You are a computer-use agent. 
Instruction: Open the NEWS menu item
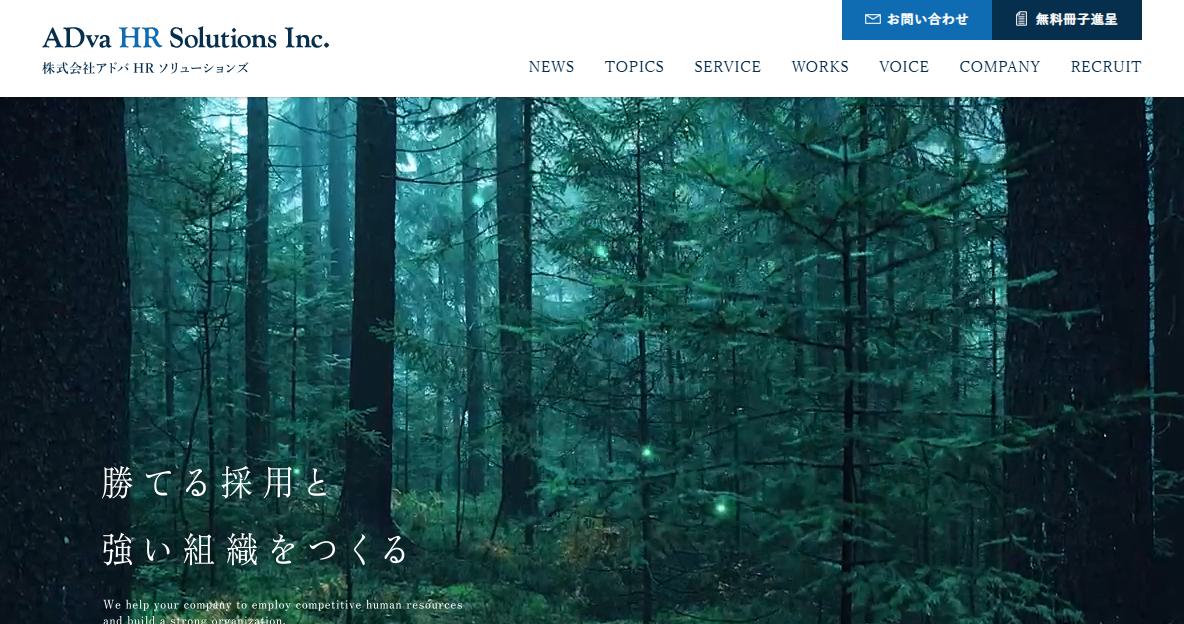[551, 66]
